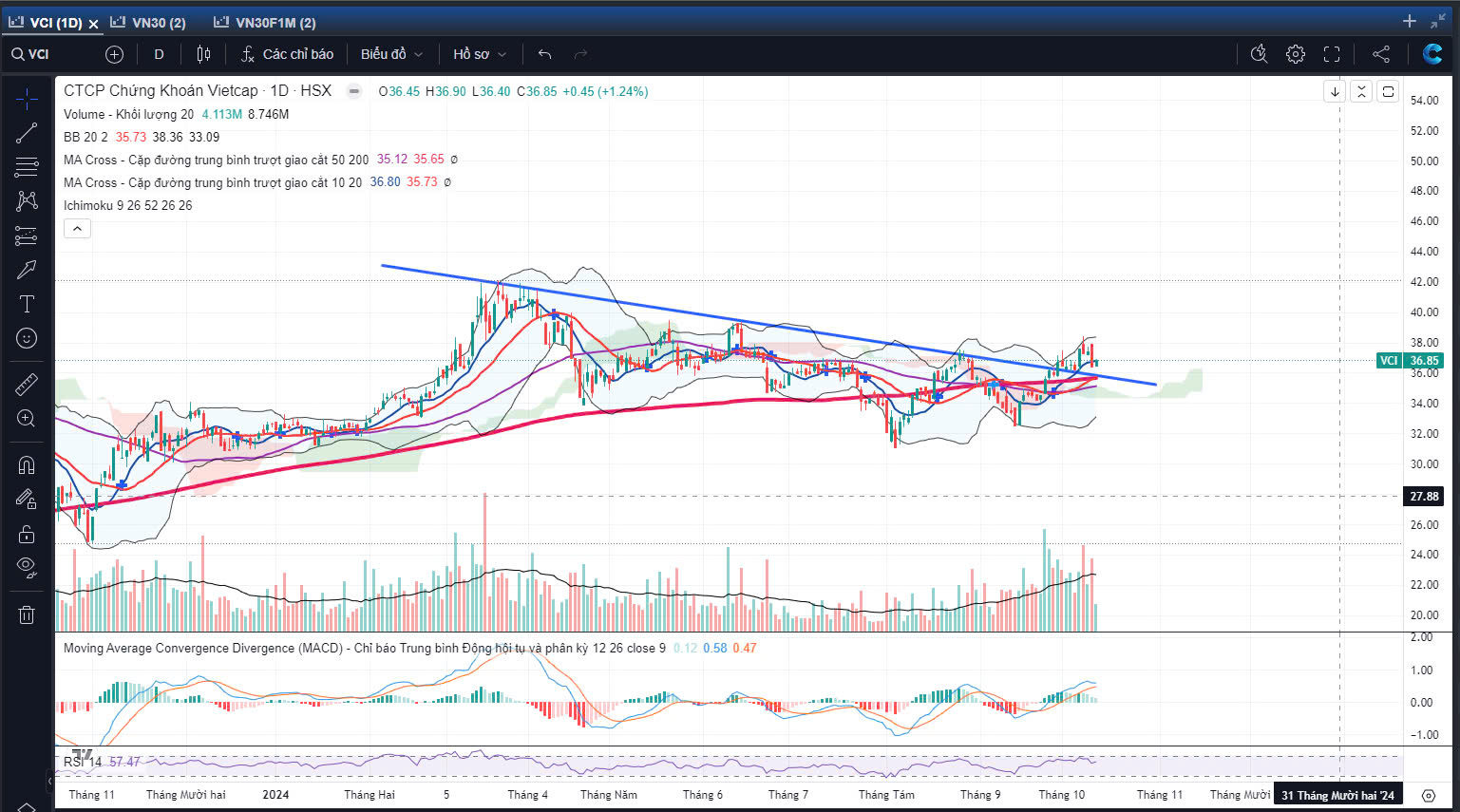Image resolution: width=1460 pixels, height=812 pixels.
Task: Click the pane collapse button
Action: [1361, 91]
